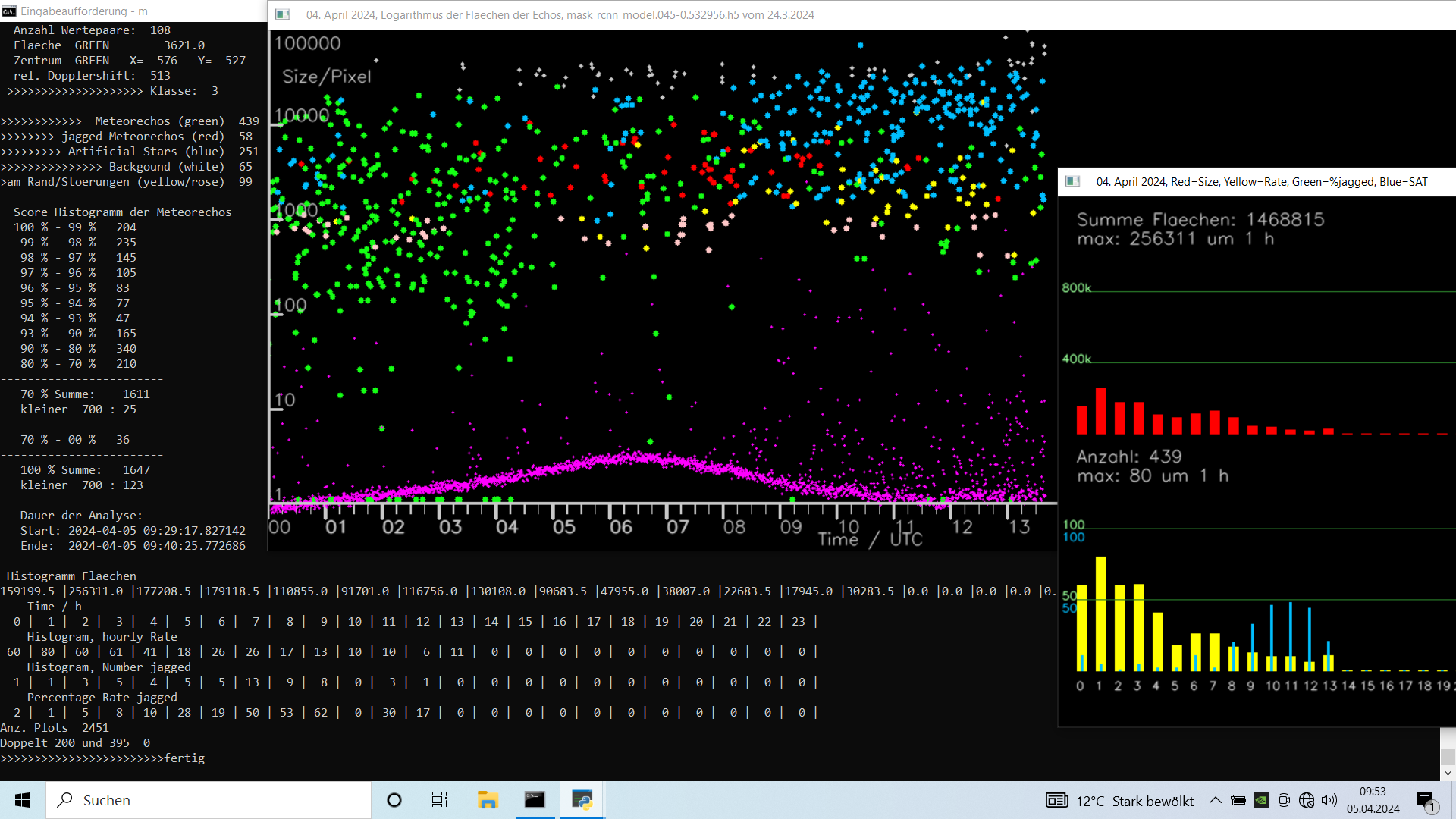Open the notification center icon
Viewport: 1456px width, 819px height.
coord(1426,801)
